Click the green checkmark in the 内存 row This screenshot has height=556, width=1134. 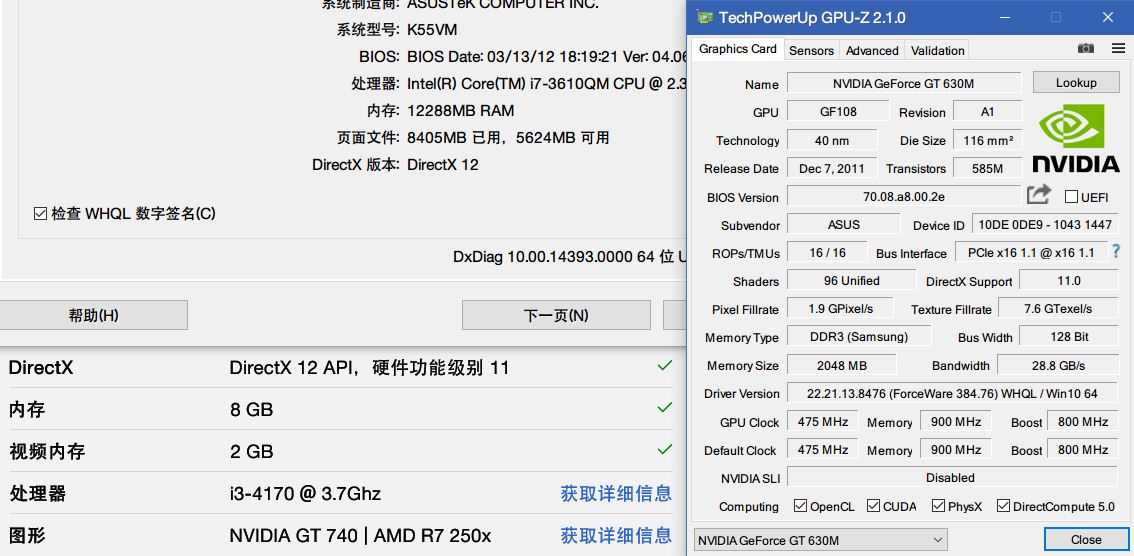[665, 408]
